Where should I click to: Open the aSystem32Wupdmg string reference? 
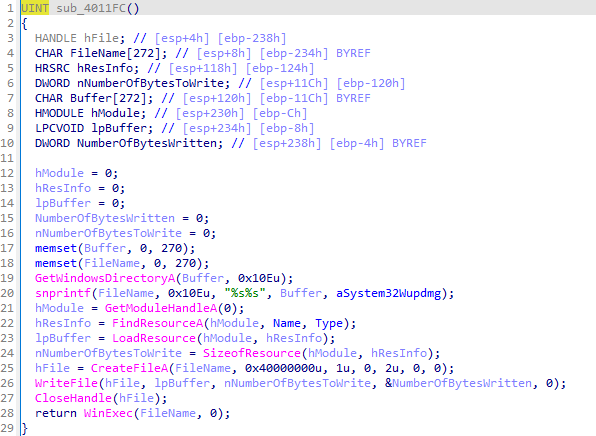pyautogui.click(x=388, y=293)
